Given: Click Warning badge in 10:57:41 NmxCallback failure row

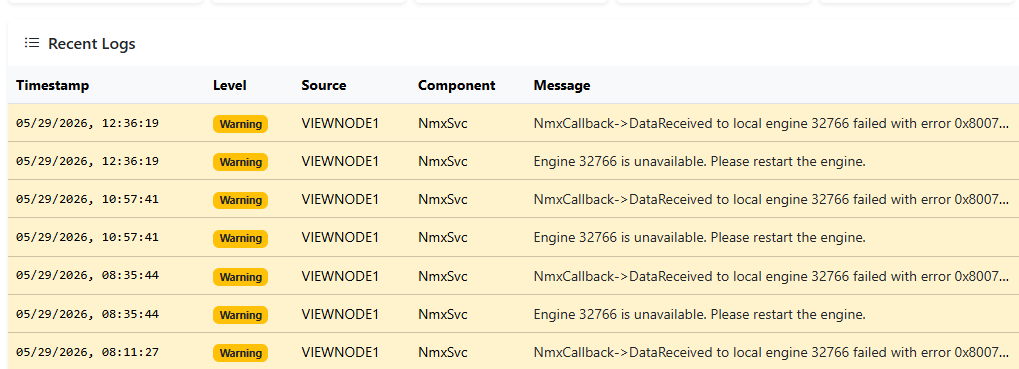Looking at the screenshot, I should point(240,200).
